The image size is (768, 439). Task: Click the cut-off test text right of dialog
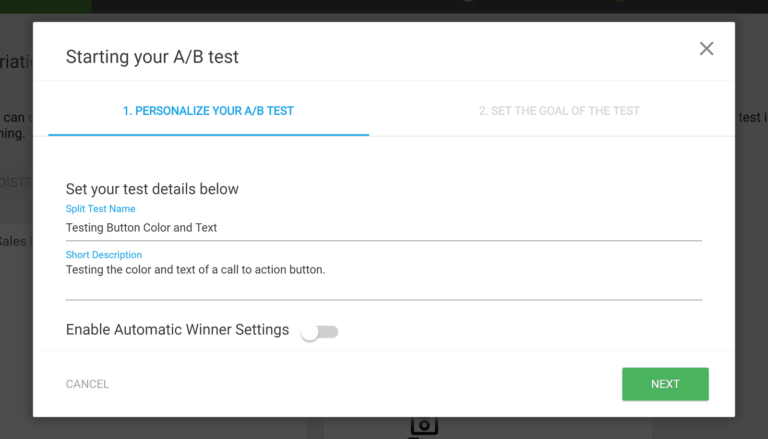click(x=751, y=118)
